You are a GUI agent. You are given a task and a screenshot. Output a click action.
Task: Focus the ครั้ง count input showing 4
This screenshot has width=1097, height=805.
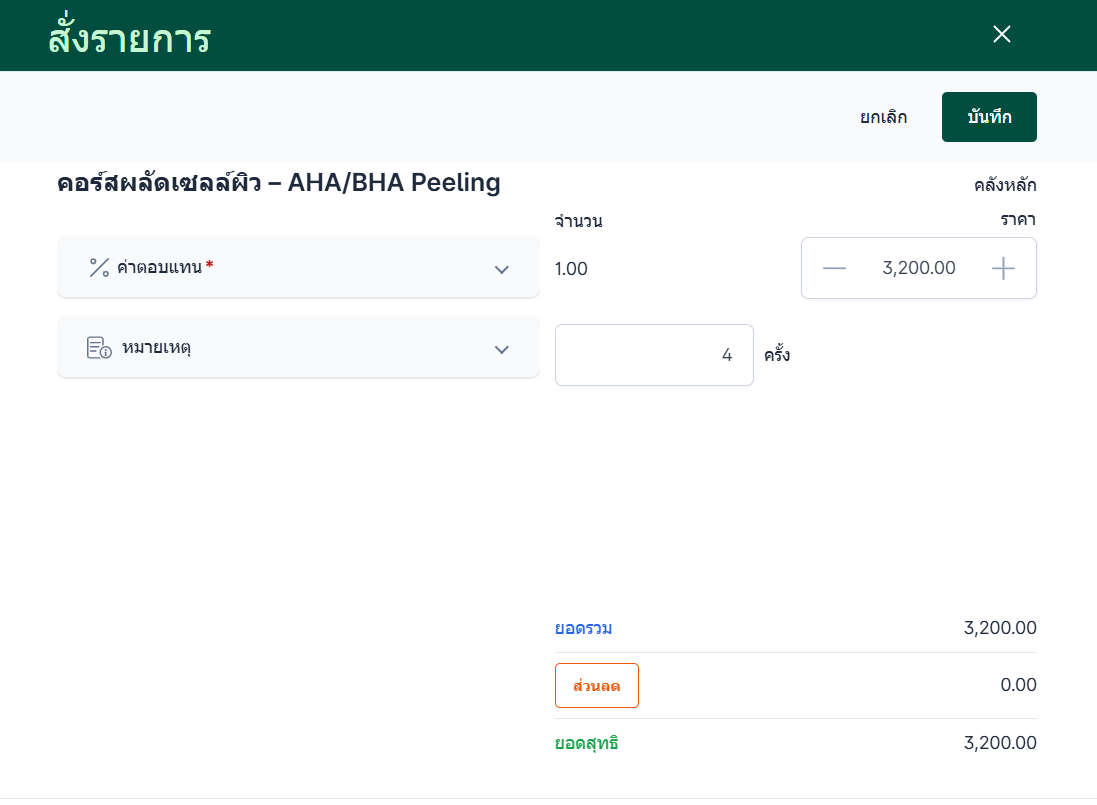click(654, 355)
